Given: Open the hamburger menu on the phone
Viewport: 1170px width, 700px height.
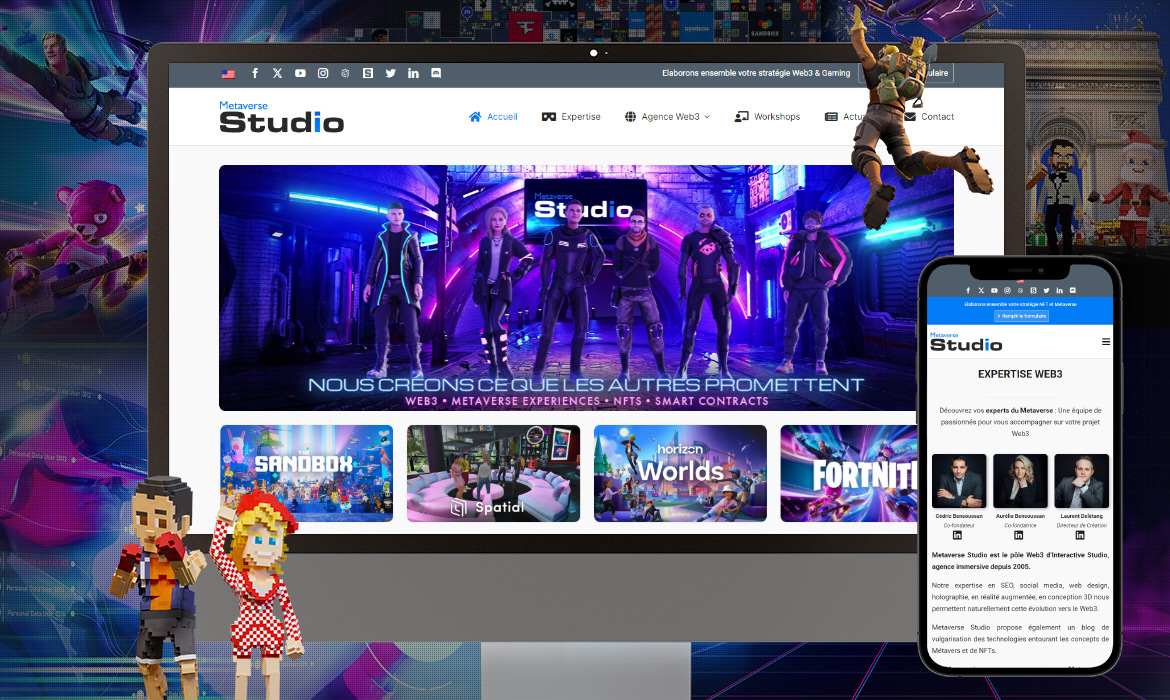Looking at the screenshot, I should tap(1106, 342).
